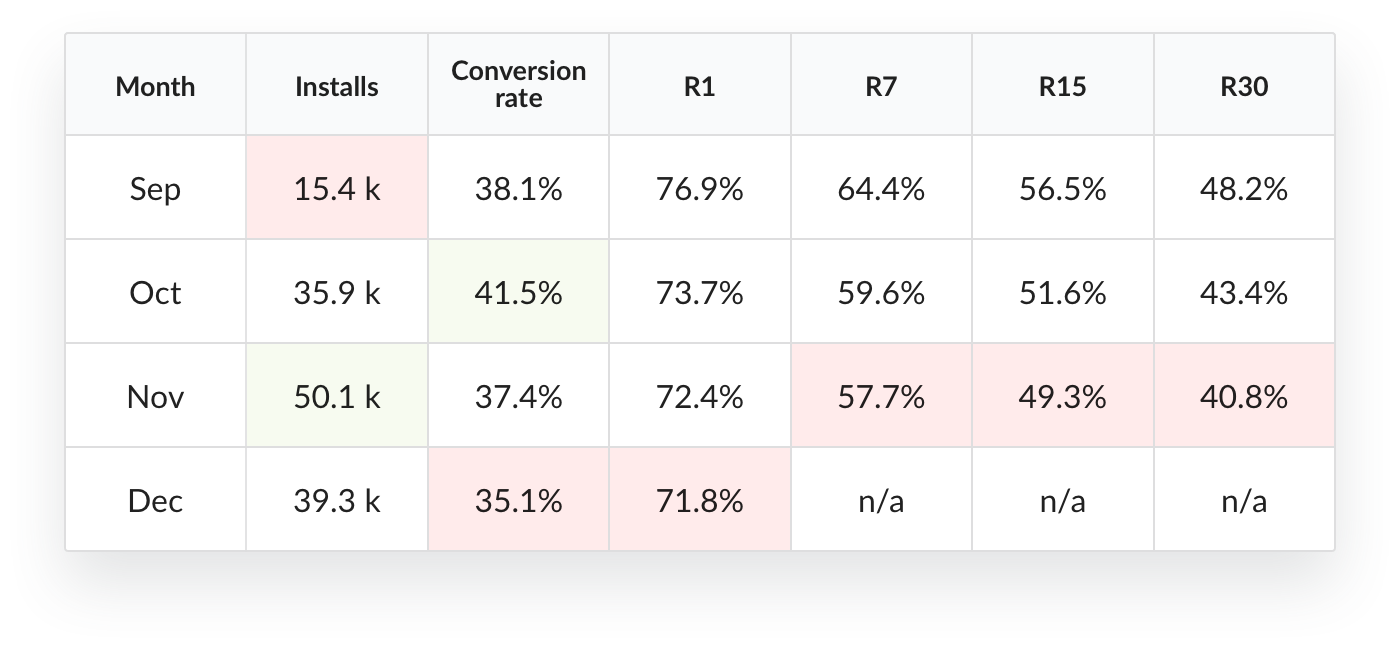Image resolution: width=1400 pixels, height=652 pixels.
Task: Select the Sep row label
Action: [x=155, y=188]
